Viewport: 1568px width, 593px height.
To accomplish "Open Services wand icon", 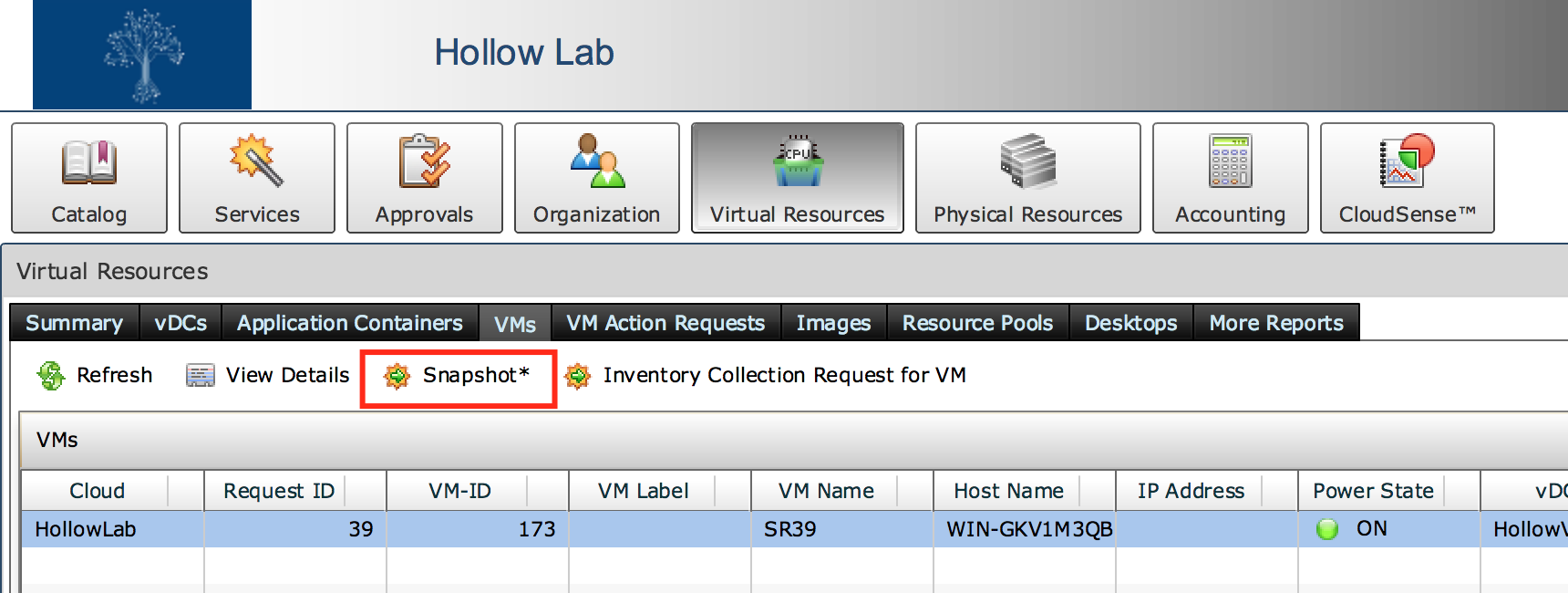I will 256,161.
